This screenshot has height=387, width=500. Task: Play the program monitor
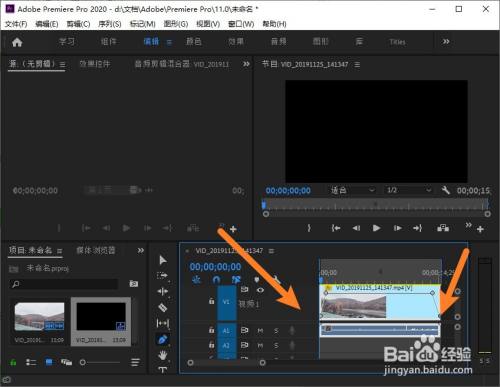click(x=376, y=228)
